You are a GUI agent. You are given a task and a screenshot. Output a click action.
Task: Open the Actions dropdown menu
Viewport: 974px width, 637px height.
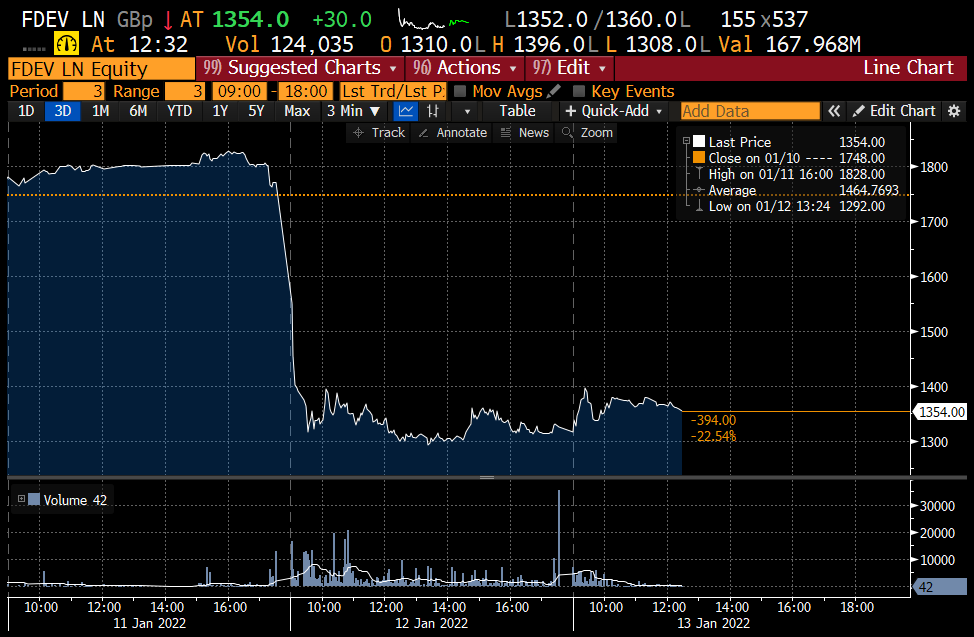tap(465, 68)
